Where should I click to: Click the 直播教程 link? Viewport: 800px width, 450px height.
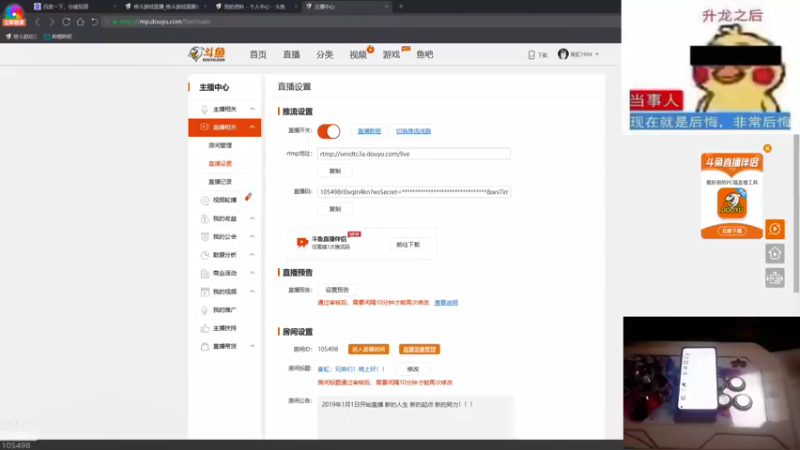tap(369, 131)
